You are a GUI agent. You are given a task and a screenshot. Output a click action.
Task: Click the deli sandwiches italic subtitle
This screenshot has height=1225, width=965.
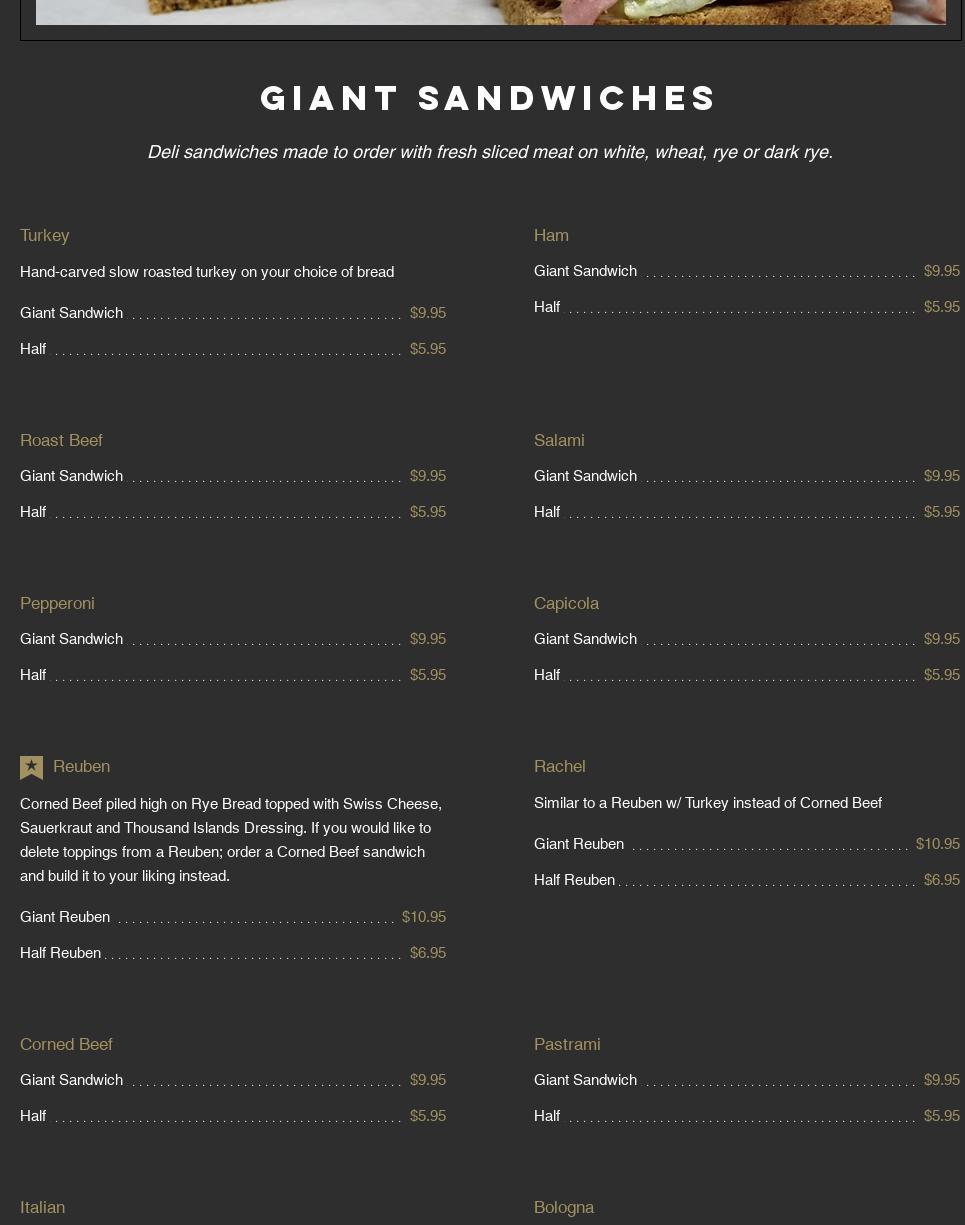(490, 152)
